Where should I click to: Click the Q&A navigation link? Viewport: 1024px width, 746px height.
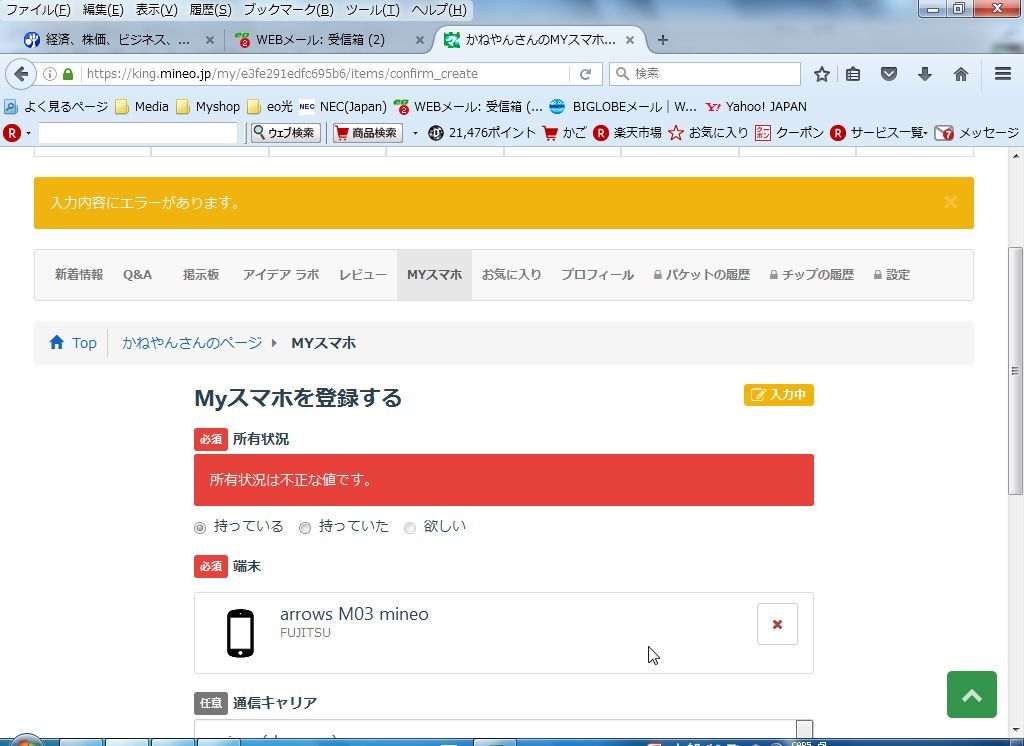(x=137, y=275)
